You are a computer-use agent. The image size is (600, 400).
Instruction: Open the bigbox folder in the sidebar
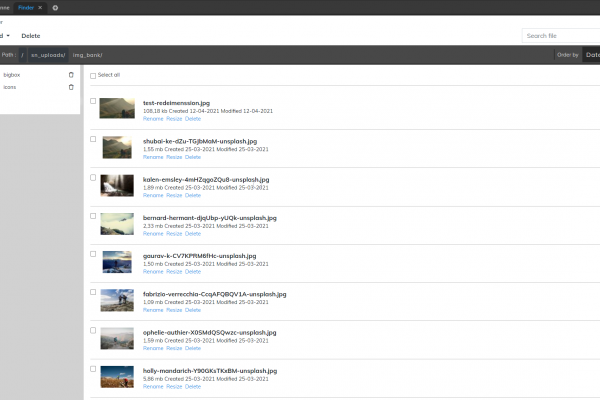pyautogui.click(x=11, y=75)
